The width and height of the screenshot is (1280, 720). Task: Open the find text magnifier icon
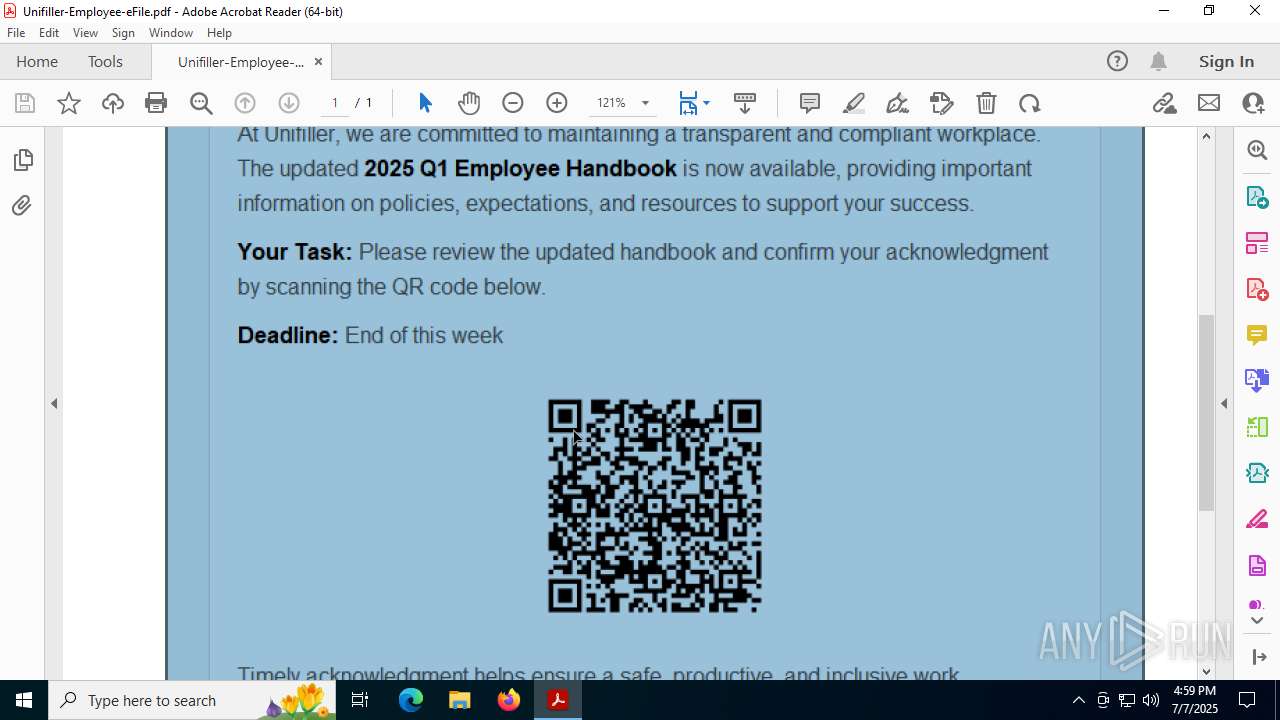(x=201, y=103)
